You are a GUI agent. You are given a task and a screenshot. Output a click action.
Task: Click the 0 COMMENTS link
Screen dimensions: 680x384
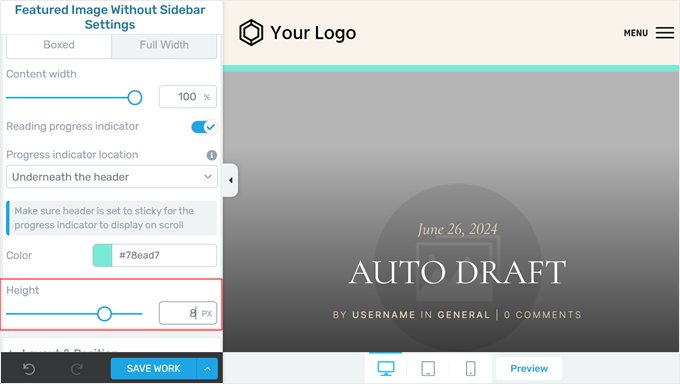click(543, 315)
